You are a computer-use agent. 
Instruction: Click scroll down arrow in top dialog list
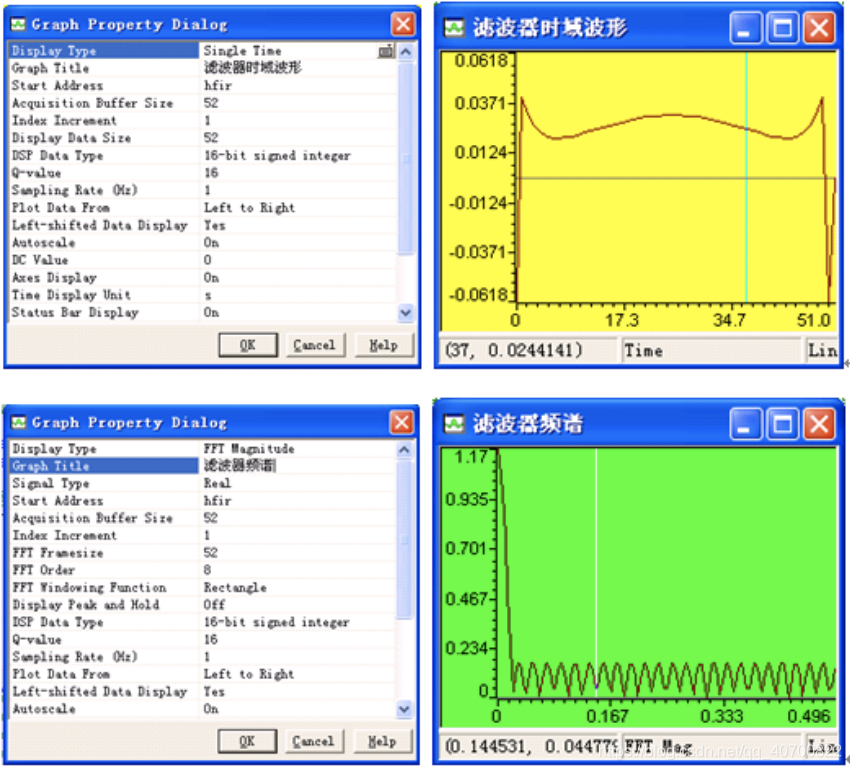tap(406, 313)
